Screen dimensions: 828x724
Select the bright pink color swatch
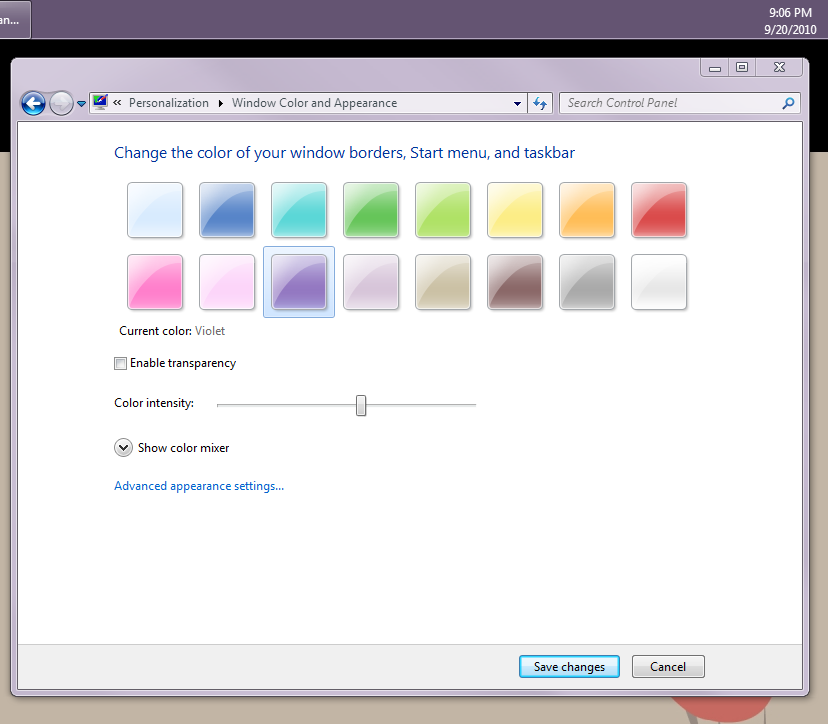pos(155,282)
